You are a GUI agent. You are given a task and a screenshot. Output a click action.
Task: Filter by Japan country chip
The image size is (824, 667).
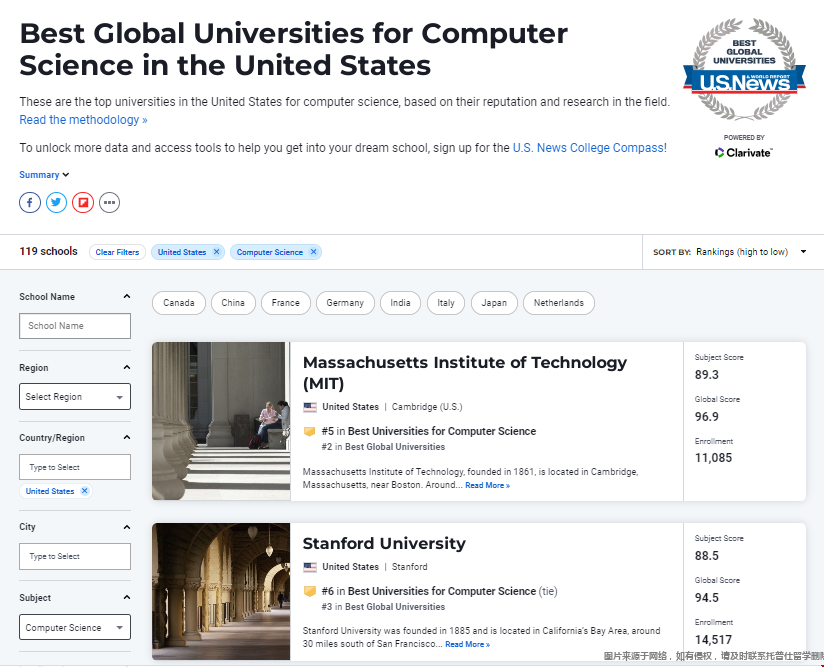click(x=494, y=303)
